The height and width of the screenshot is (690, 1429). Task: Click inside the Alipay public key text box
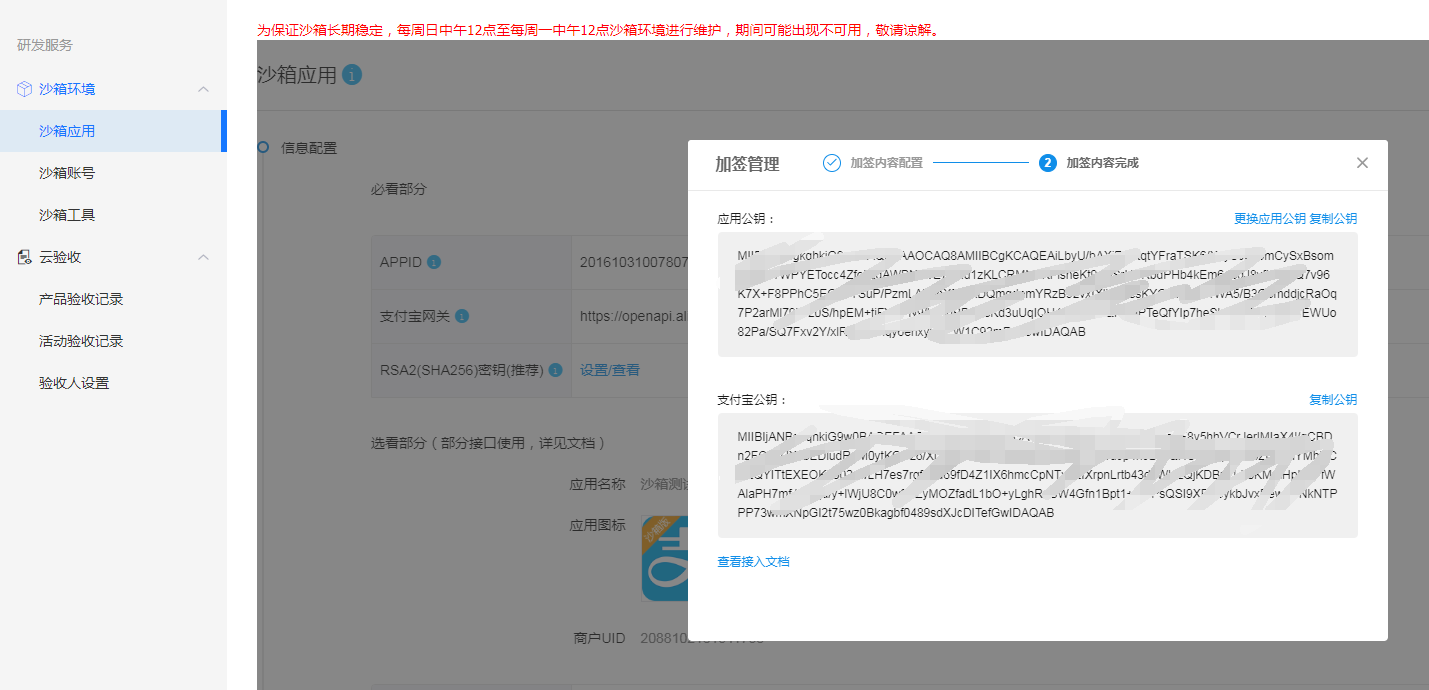point(1037,475)
